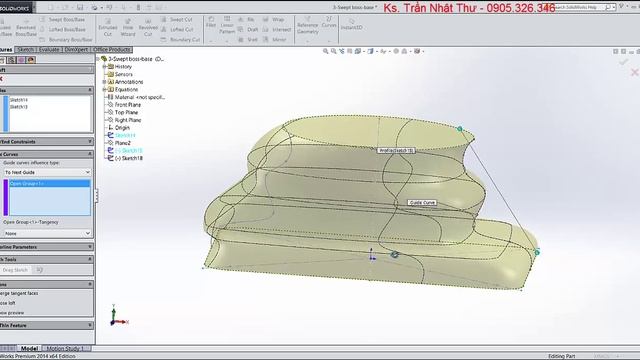Click the Guide Curve callout label
The image size is (640, 360).
click(x=422, y=202)
